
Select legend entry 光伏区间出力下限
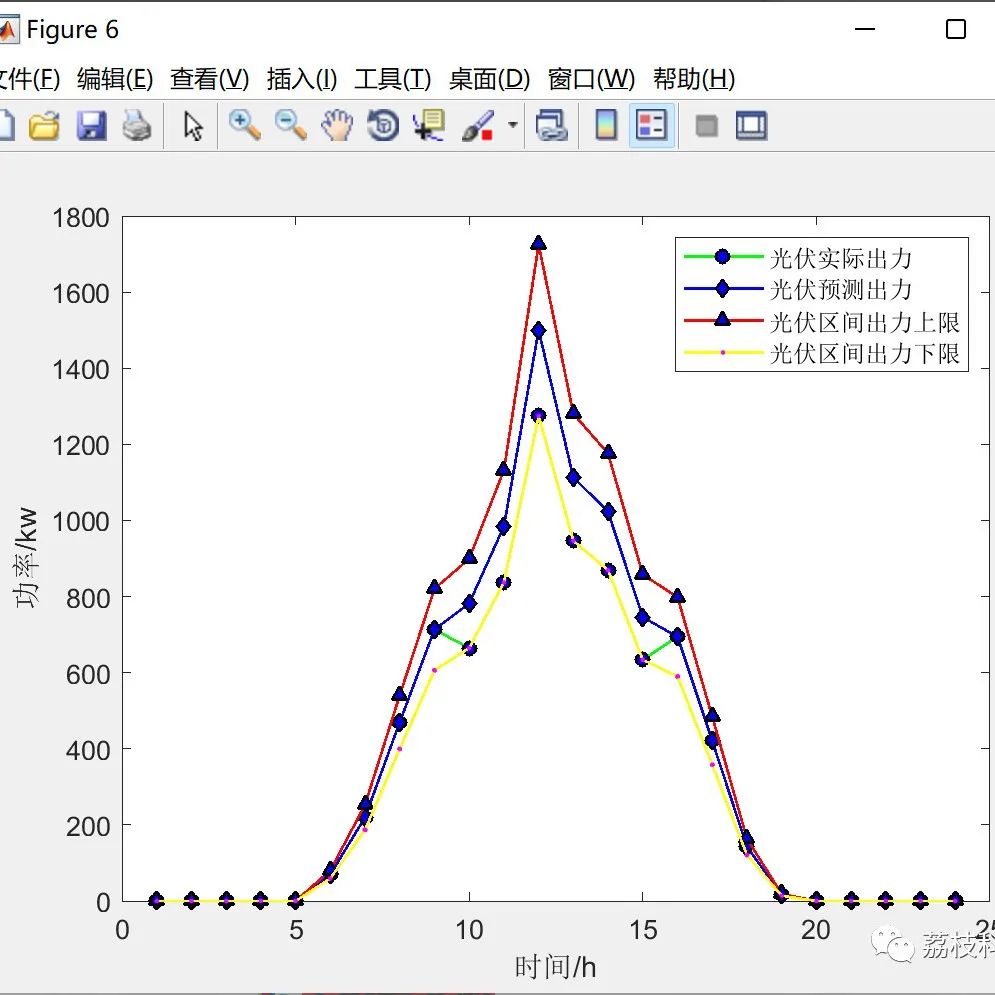864,353
